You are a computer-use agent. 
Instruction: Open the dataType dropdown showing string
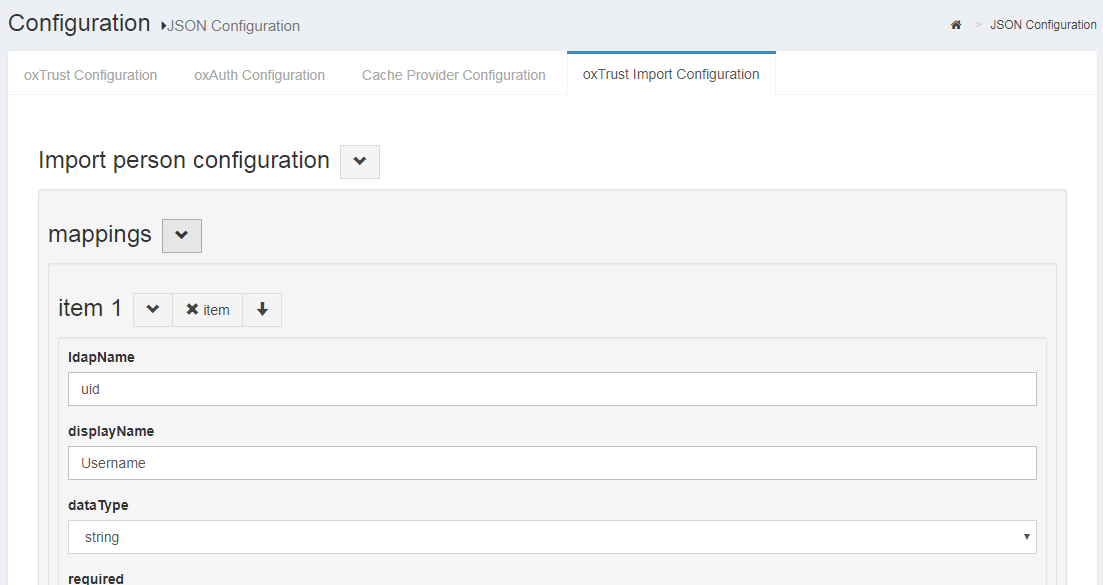(x=552, y=537)
